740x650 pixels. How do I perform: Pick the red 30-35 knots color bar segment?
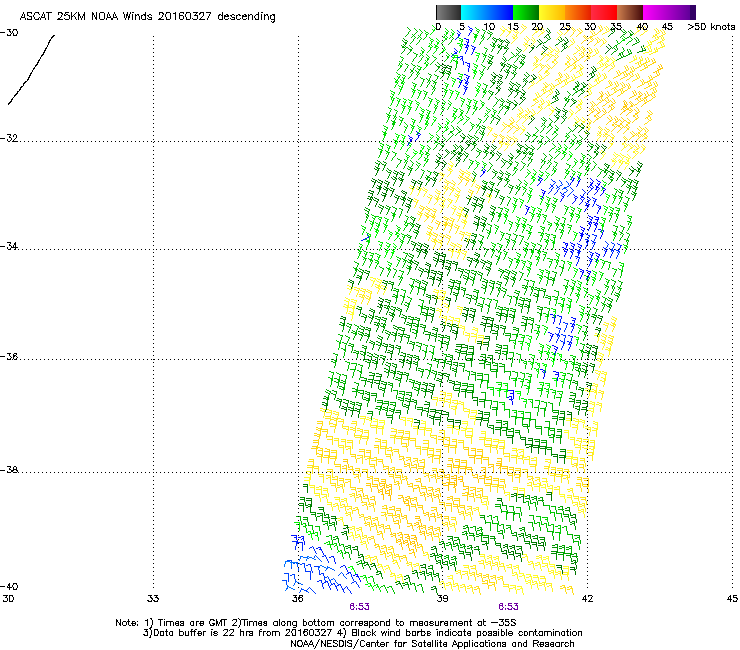pos(604,12)
